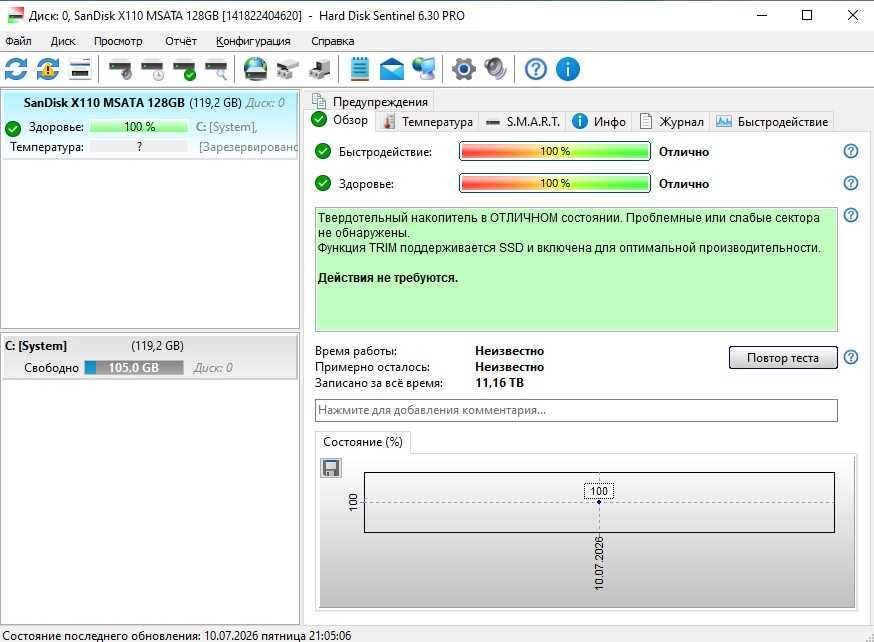874x642 pixels.
Task: Click the refresh disk information toolbar icon
Action: click(16, 69)
